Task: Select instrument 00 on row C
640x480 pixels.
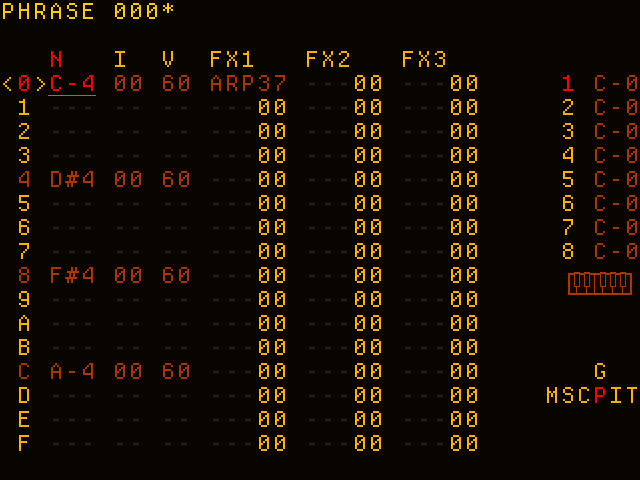Action: tap(128, 371)
